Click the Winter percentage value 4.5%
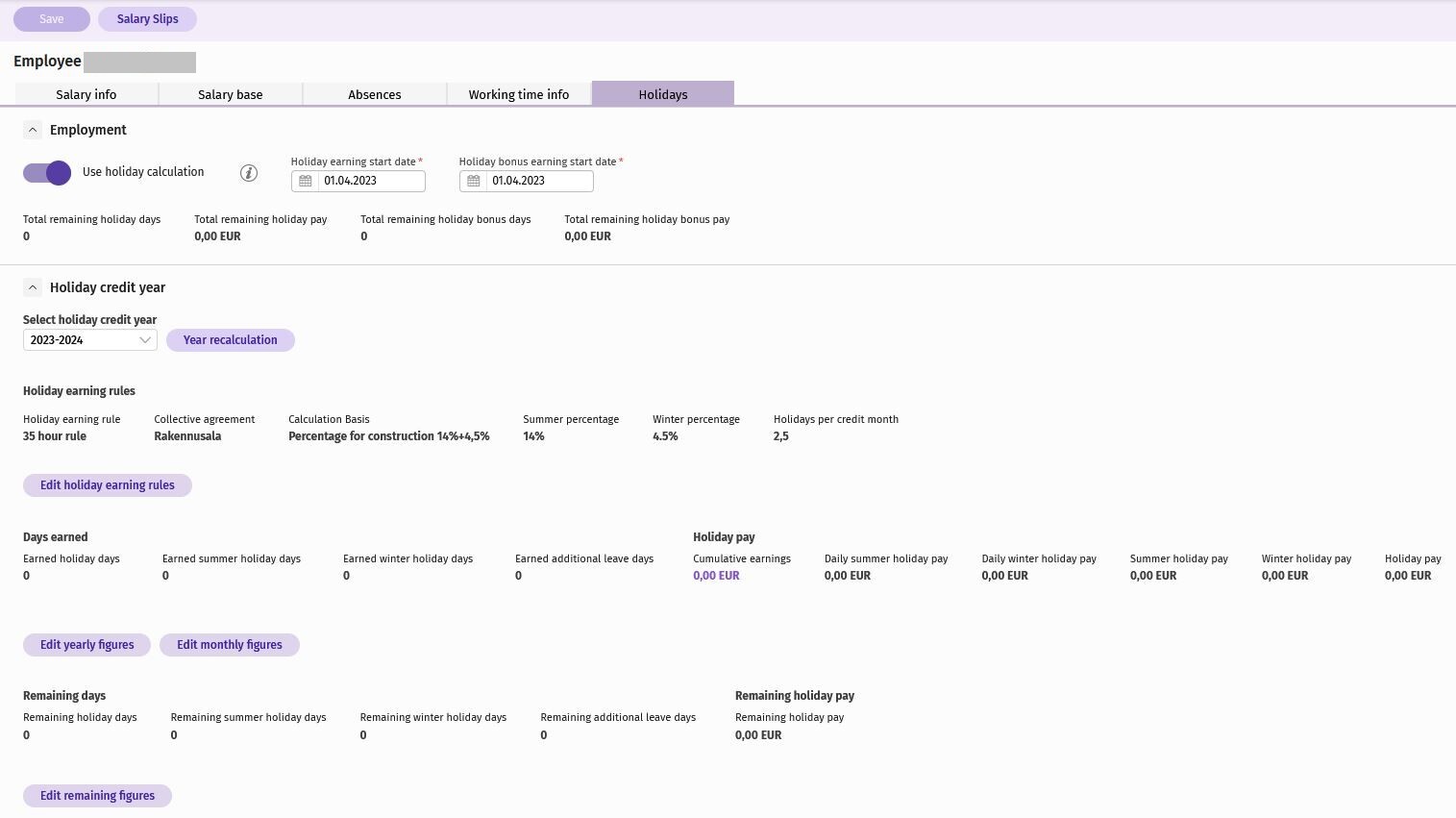This screenshot has width=1456, height=818. point(665,436)
